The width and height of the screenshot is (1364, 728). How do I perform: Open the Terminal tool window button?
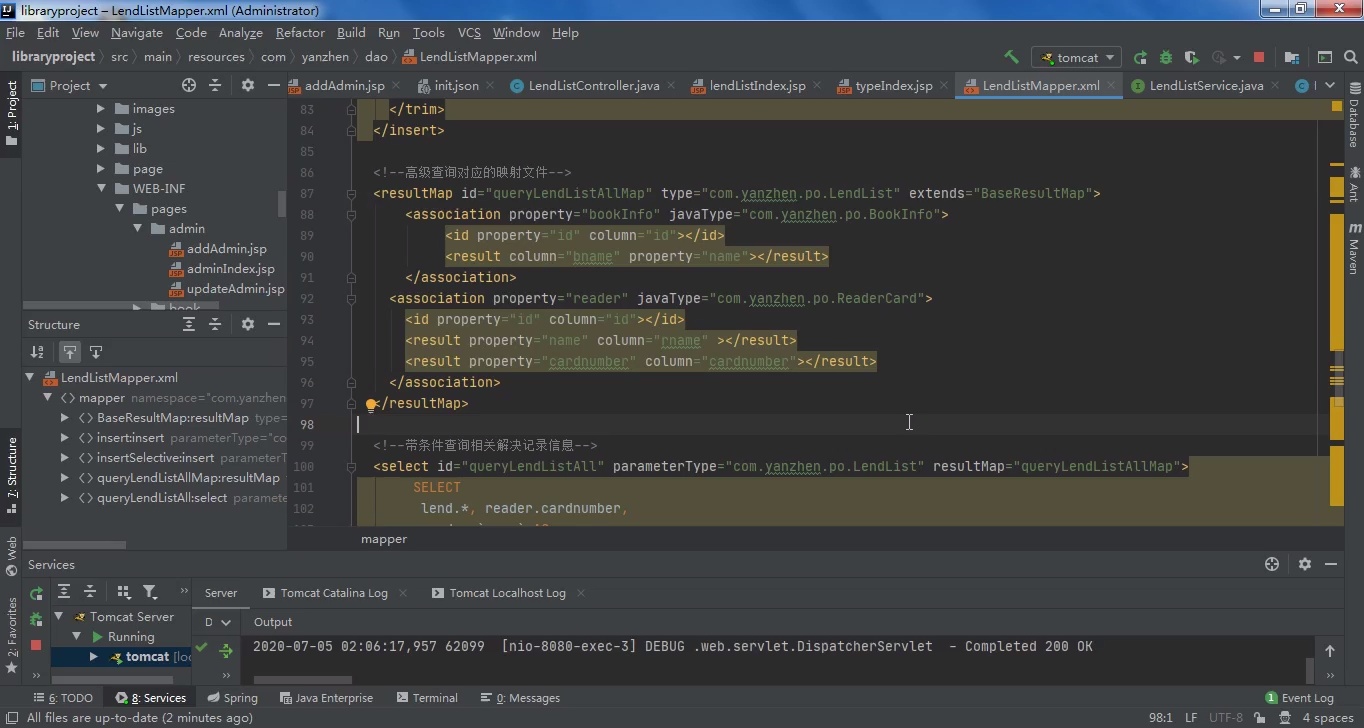tap(427, 698)
